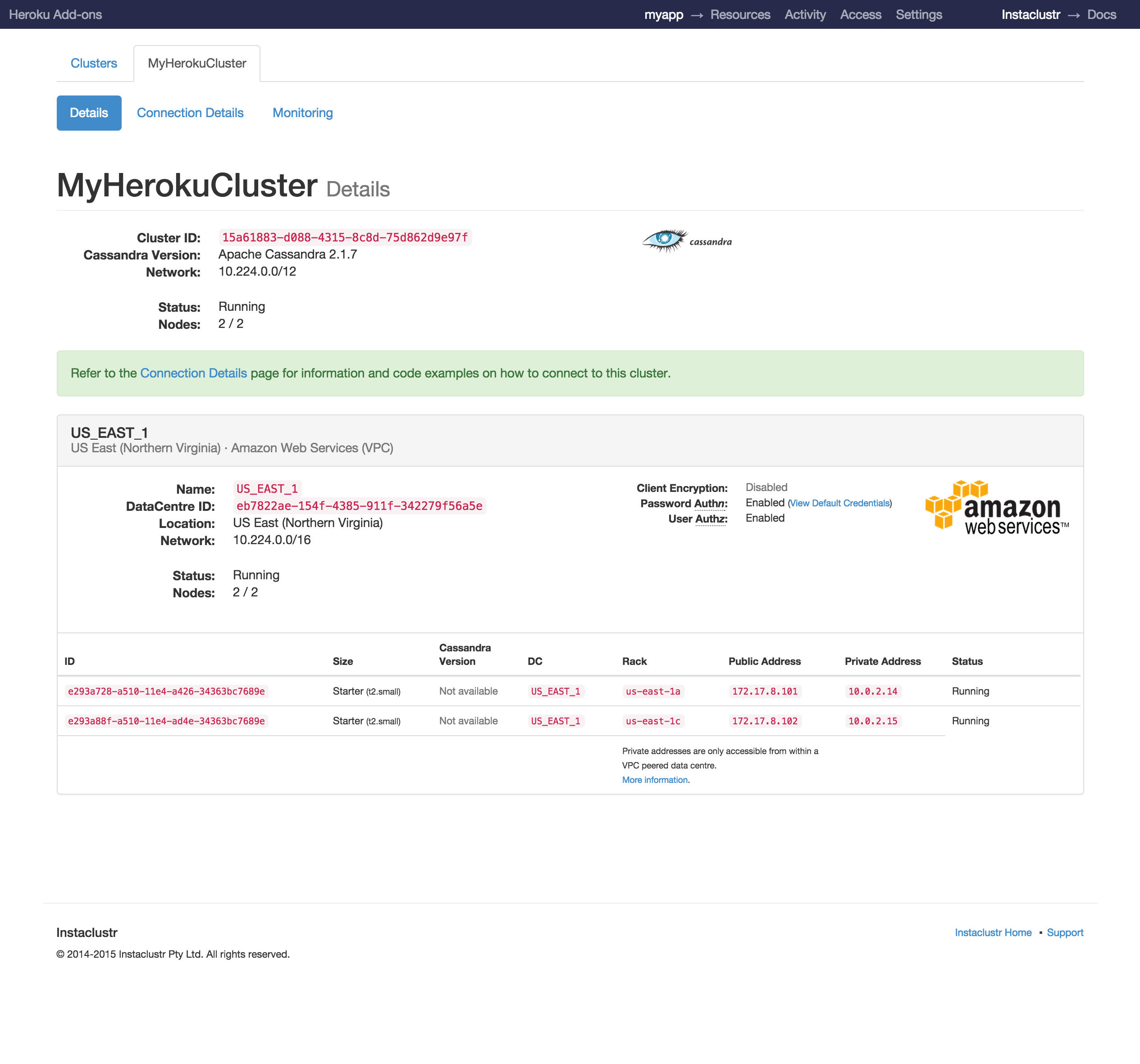Toggle the Monitoring tab view
The height and width of the screenshot is (1064, 1140).
pos(303,113)
